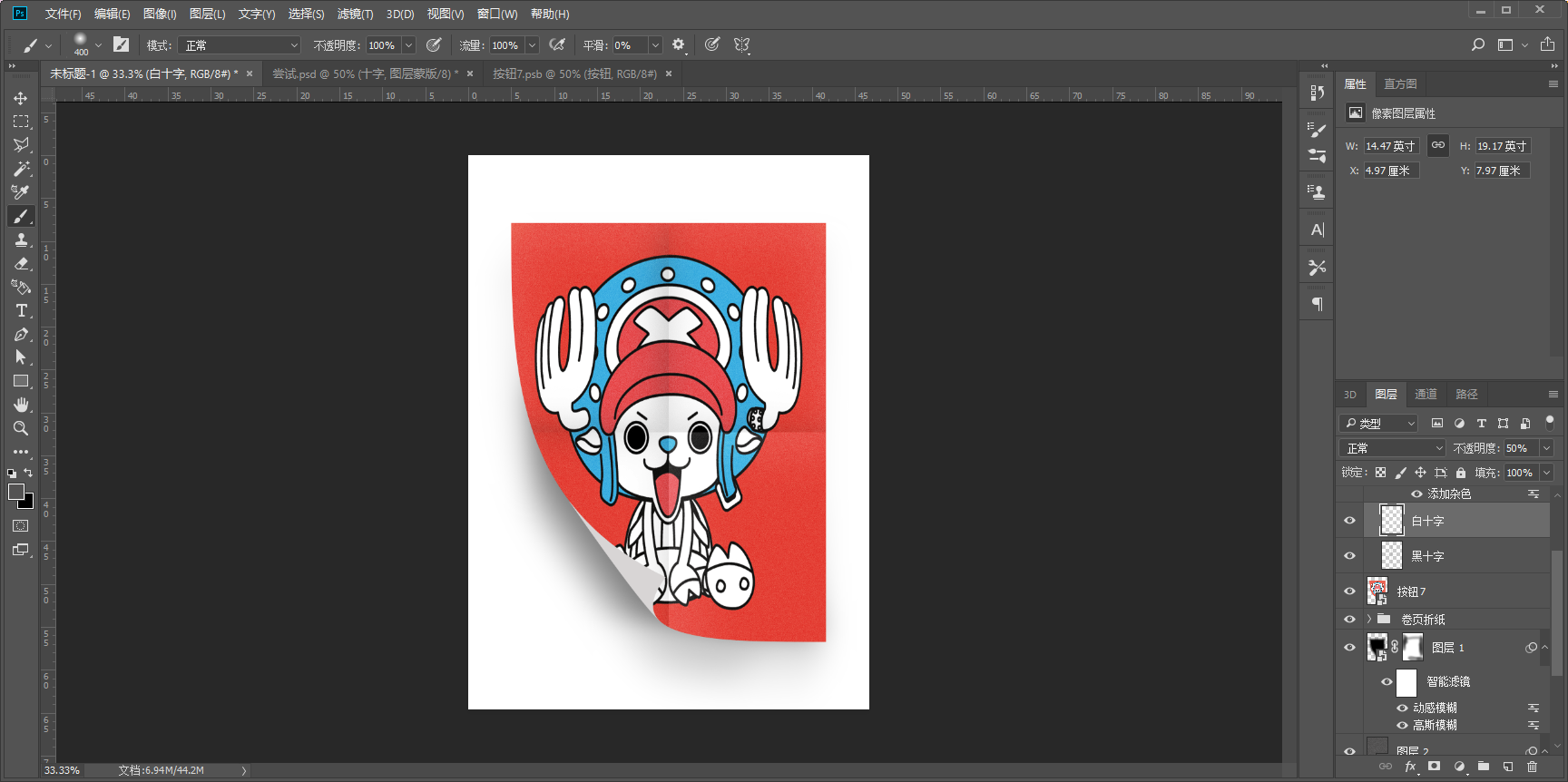
Task: Open the 图像 menu
Action: 160,14
